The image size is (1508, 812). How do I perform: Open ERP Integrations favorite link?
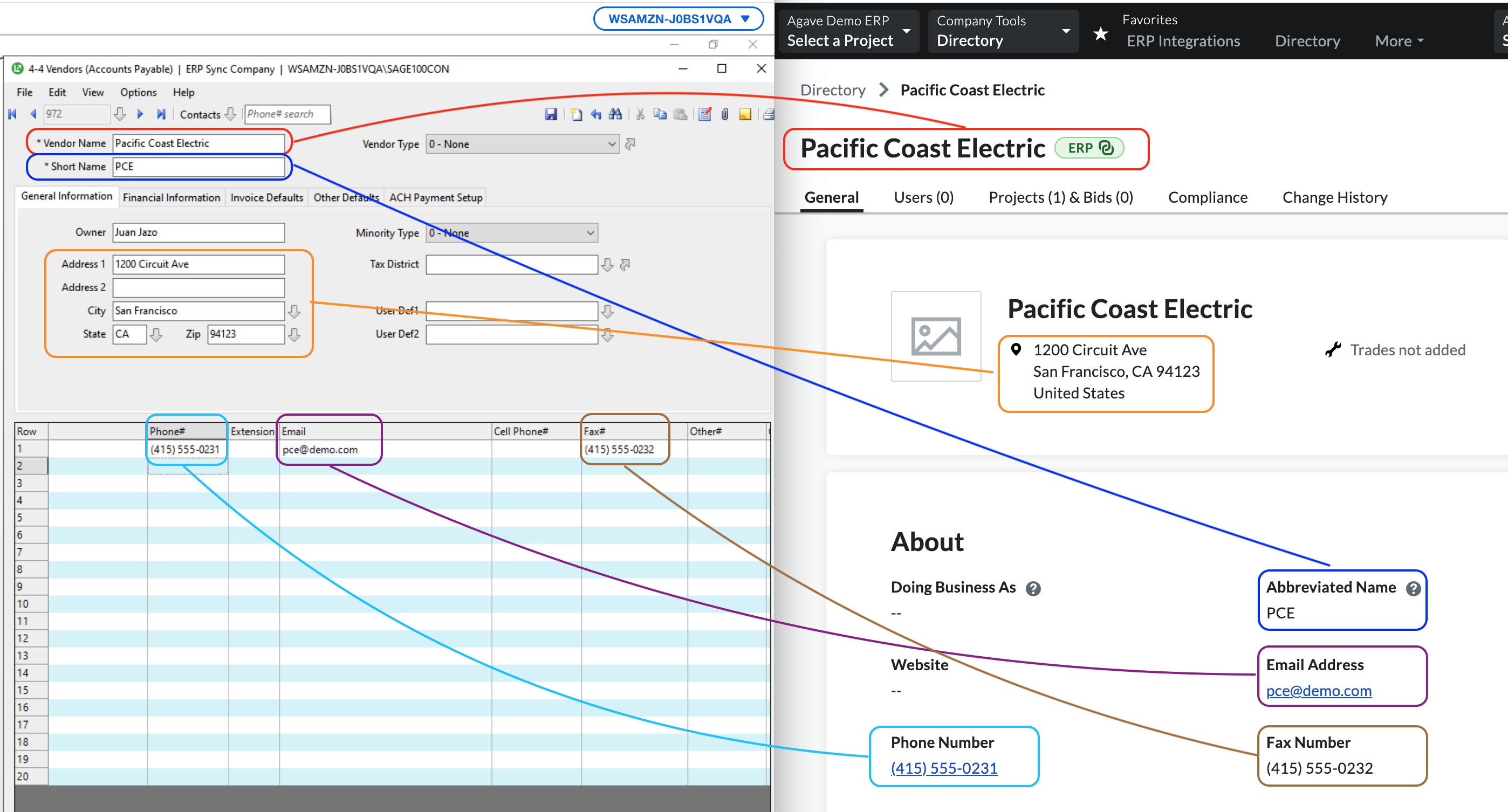point(1183,41)
